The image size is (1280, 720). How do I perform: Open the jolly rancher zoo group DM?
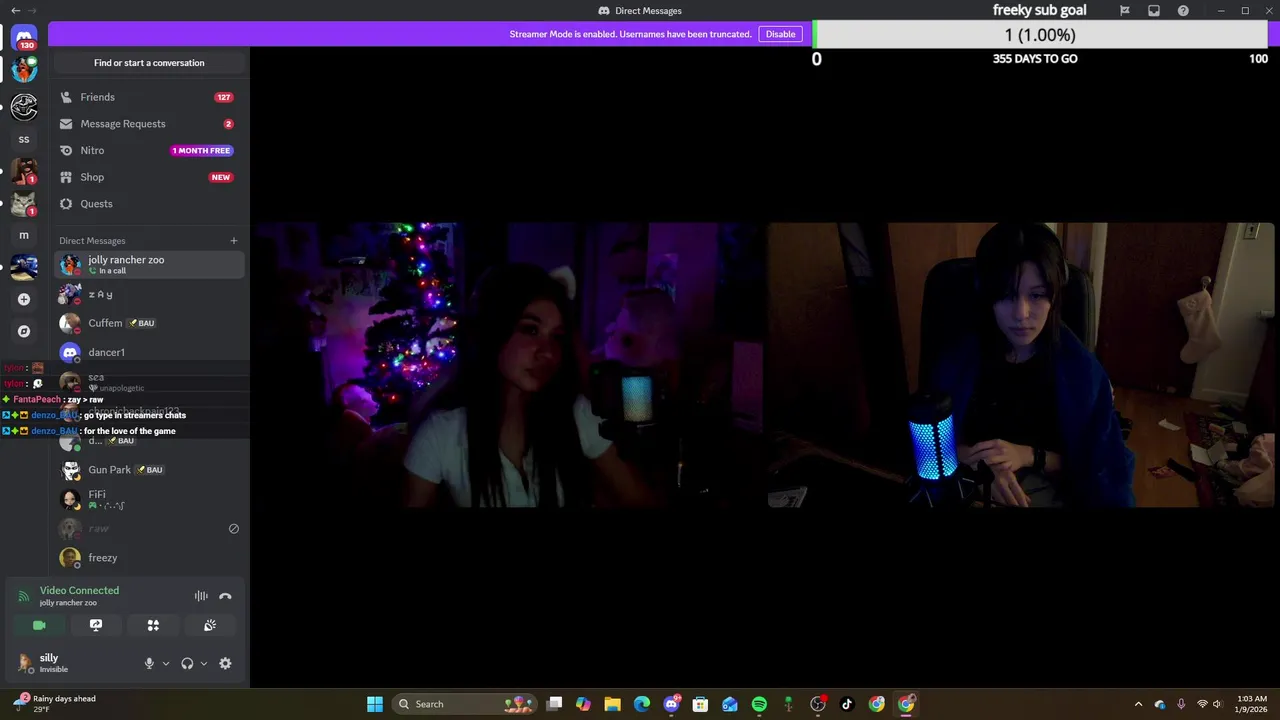[149, 265]
